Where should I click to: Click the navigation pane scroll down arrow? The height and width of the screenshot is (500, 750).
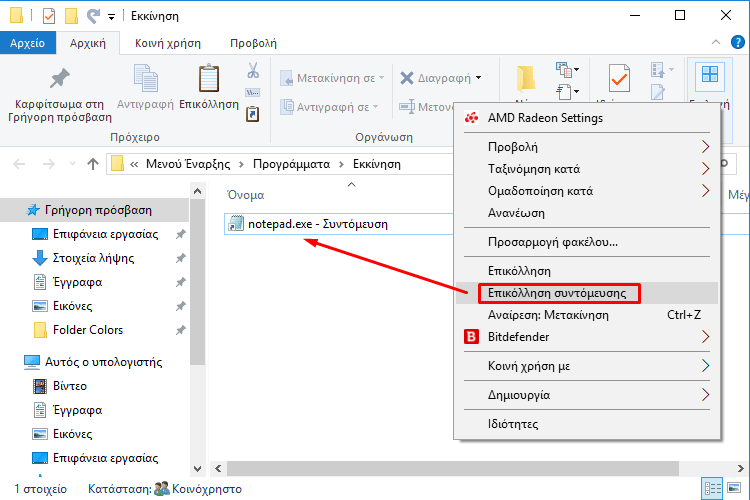(x=198, y=468)
